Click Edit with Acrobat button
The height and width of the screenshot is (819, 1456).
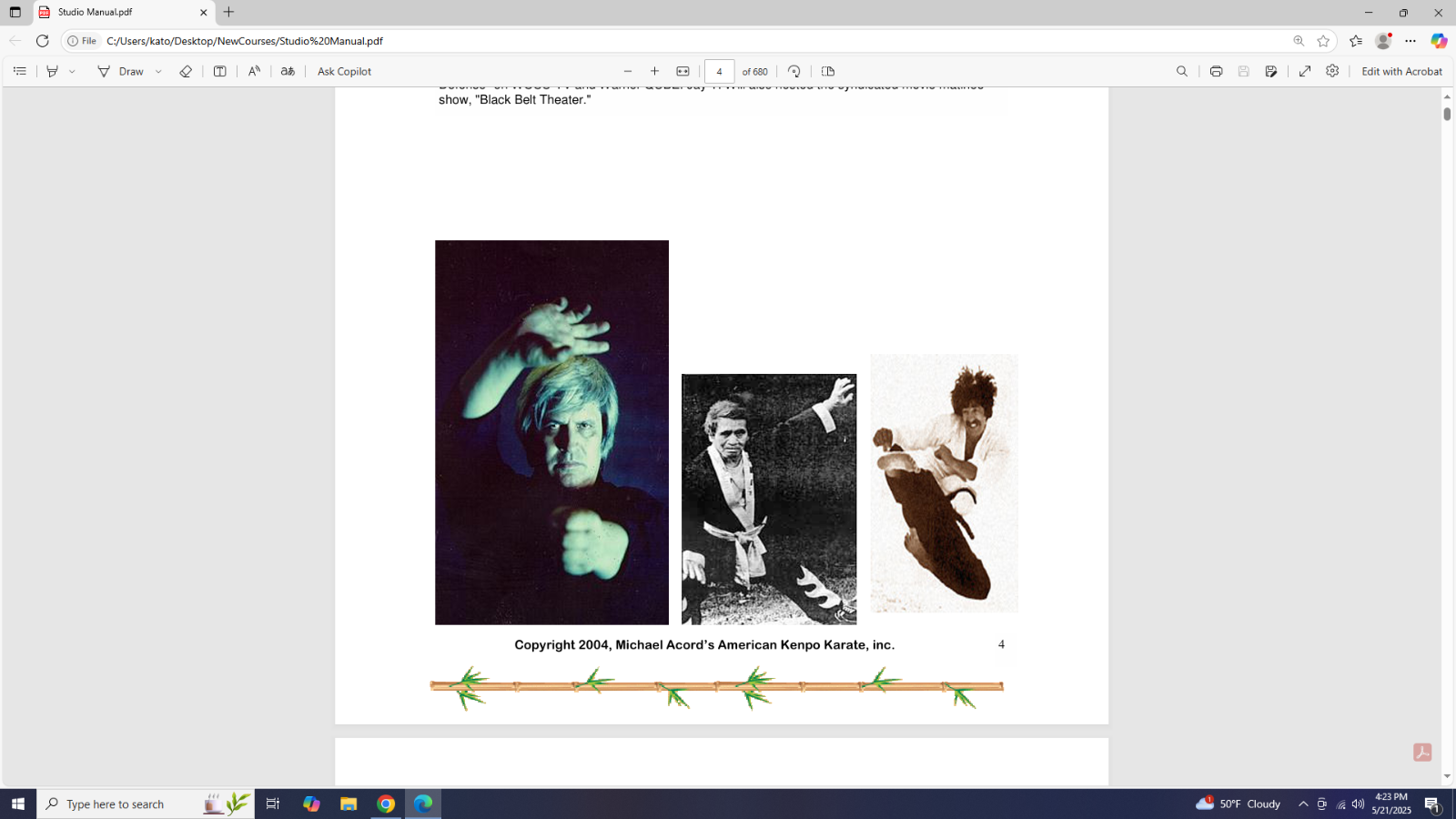[x=1401, y=71]
